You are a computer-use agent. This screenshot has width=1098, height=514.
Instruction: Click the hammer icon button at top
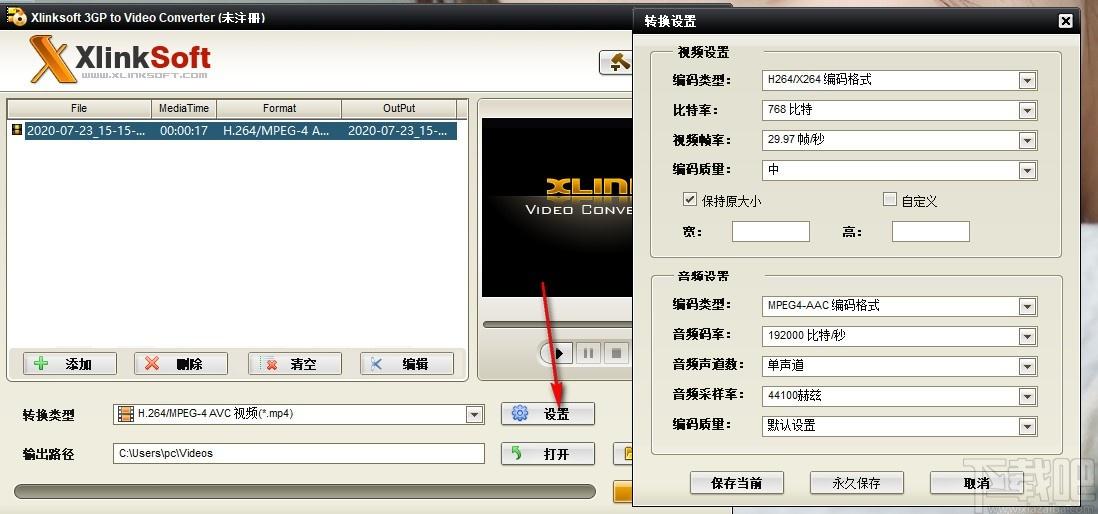point(616,62)
